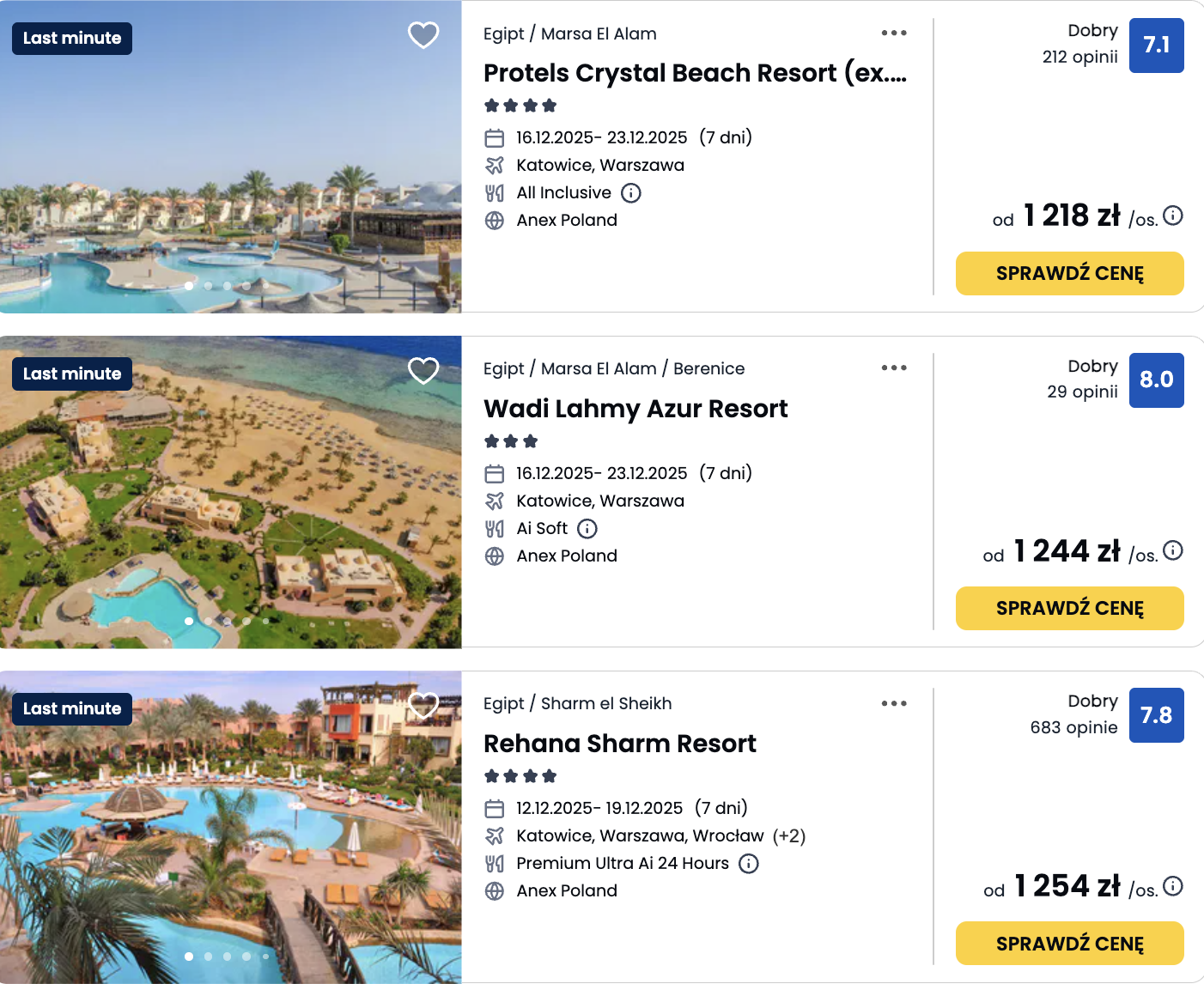Expand more options for Rehana Sharm Resort

[x=894, y=703]
